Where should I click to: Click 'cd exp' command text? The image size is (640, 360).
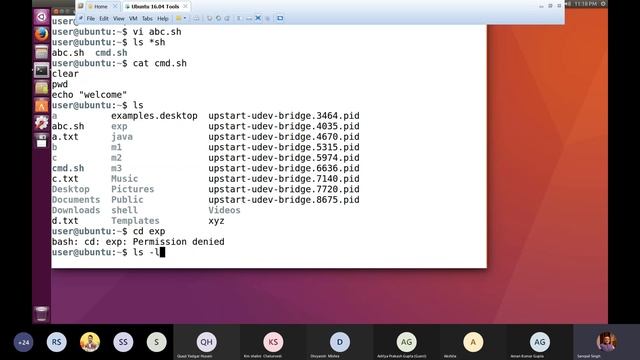pos(149,231)
